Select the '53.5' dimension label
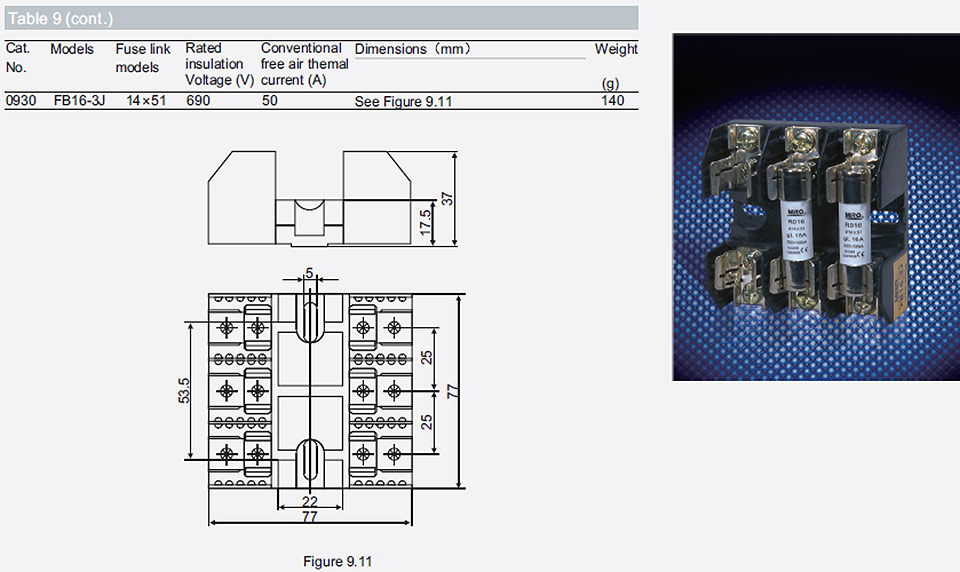Screen dimensions: 960x572 [x=184, y=391]
